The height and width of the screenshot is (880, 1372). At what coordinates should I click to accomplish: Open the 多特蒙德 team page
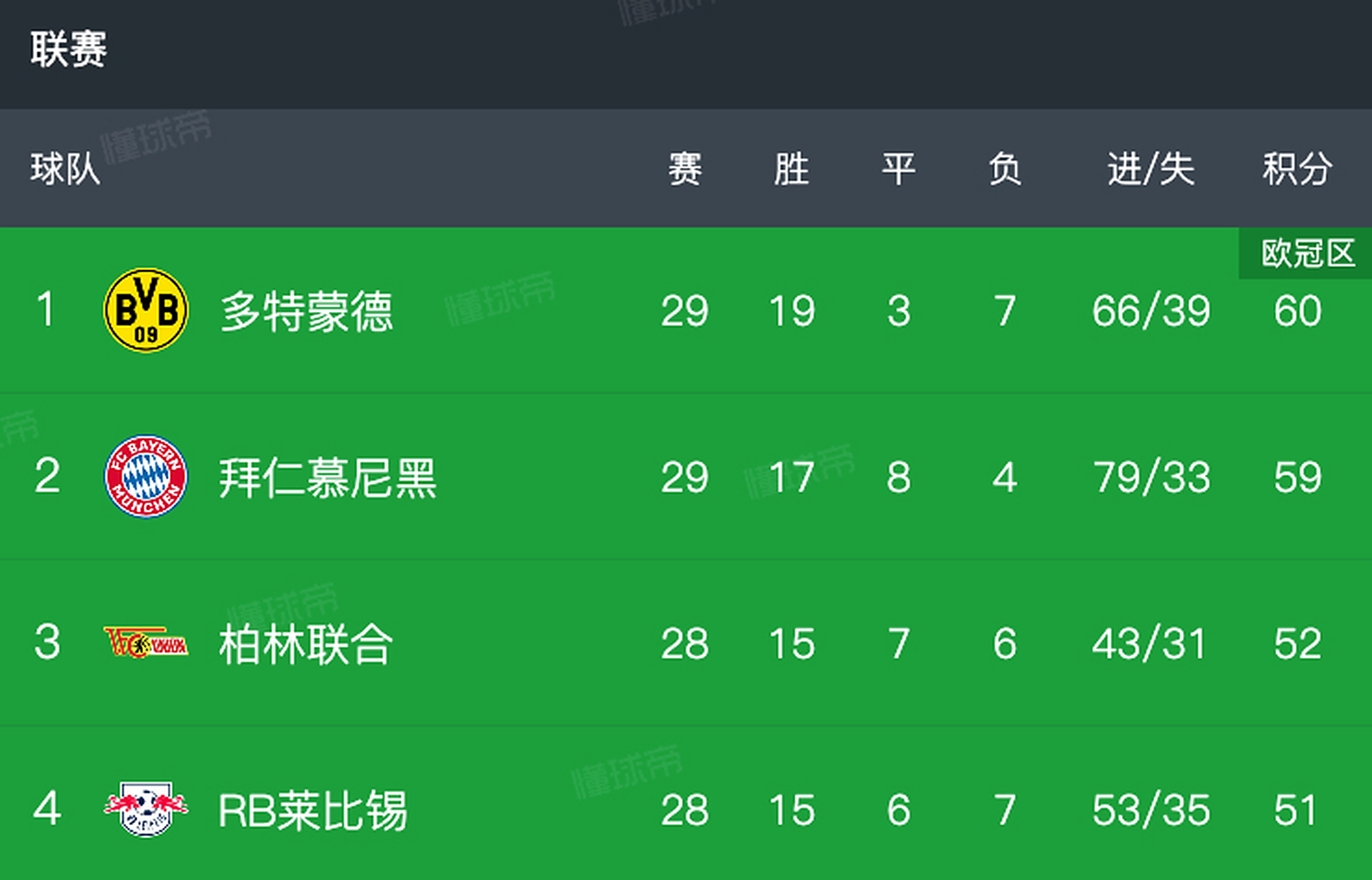[x=306, y=311]
